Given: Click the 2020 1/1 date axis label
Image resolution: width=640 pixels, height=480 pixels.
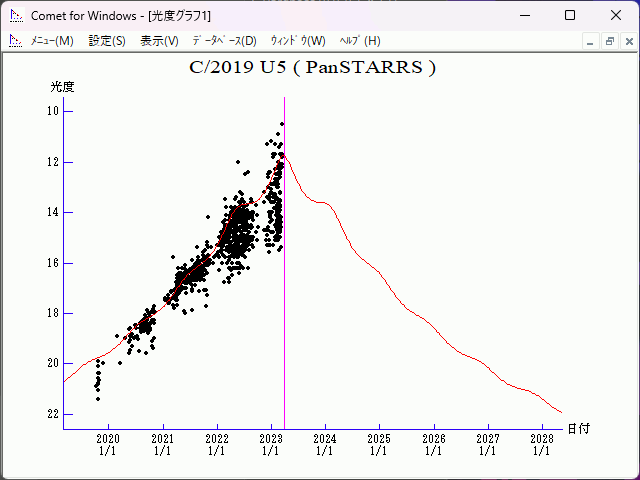Looking at the screenshot, I should point(108,445).
